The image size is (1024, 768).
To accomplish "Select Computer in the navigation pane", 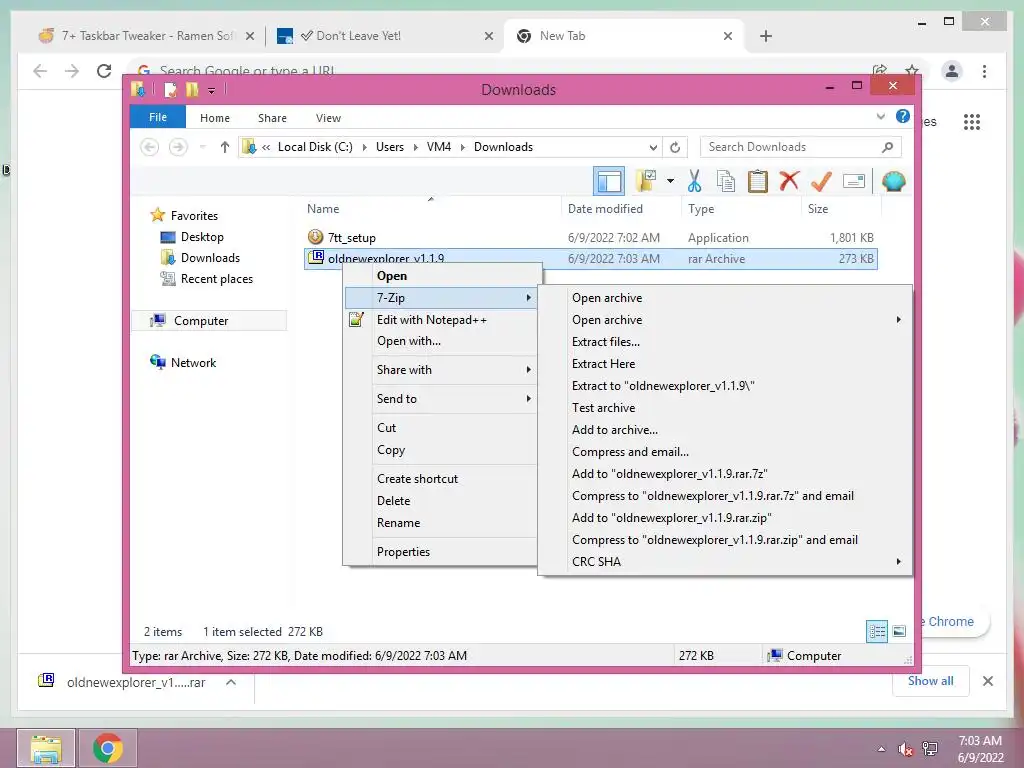I will (200, 321).
